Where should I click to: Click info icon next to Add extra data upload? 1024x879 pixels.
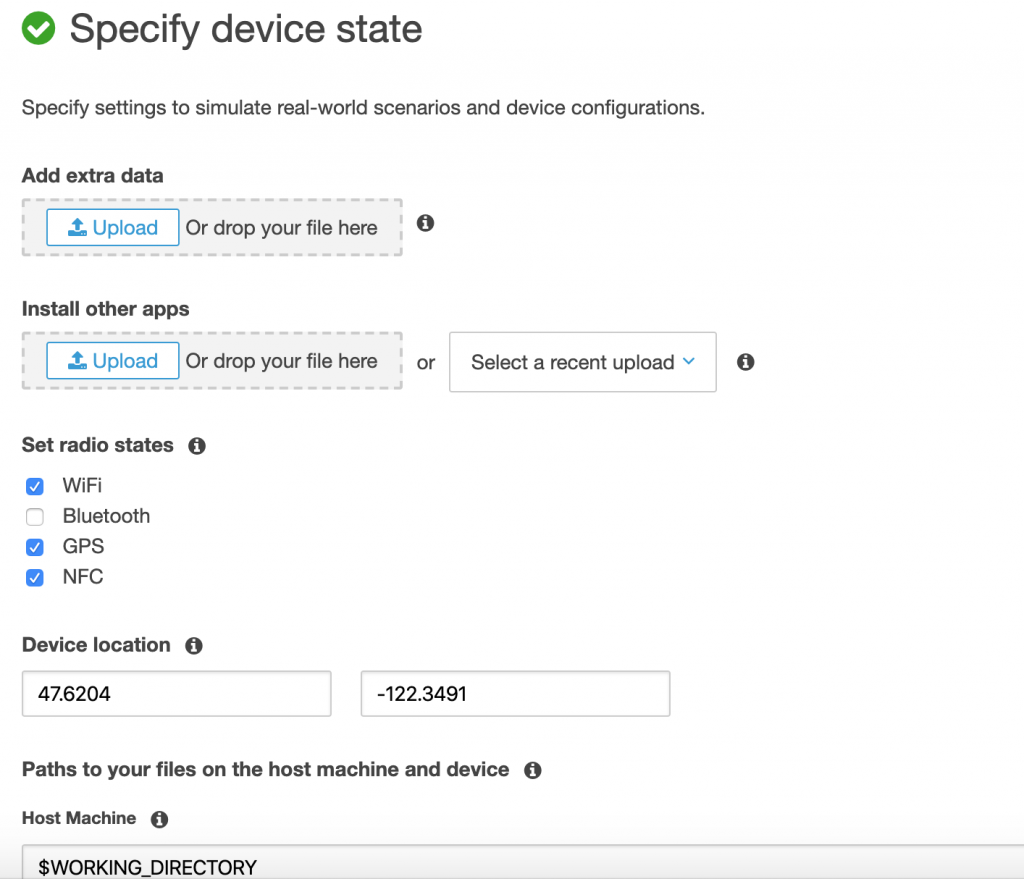[x=425, y=223]
